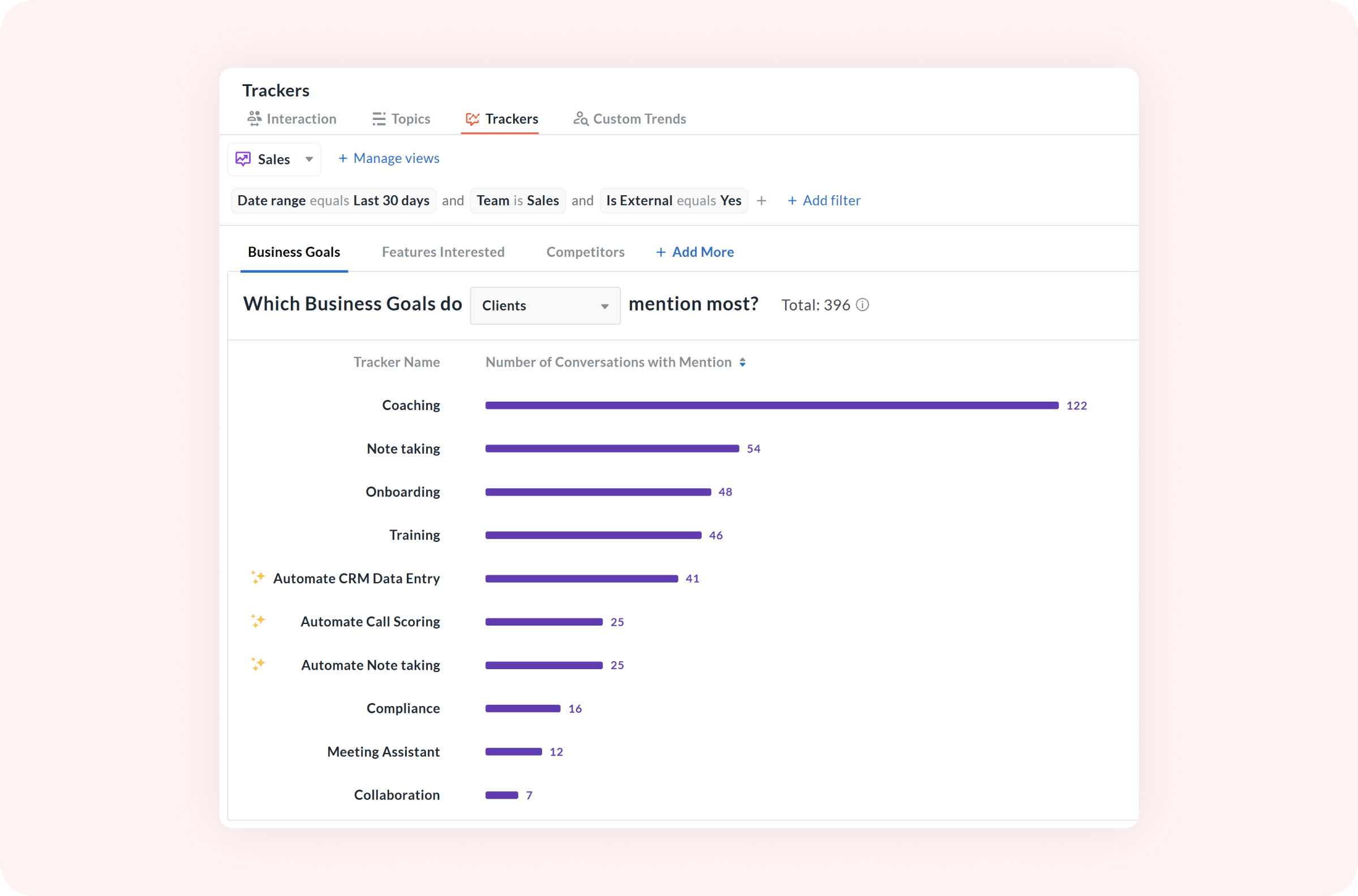This screenshot has width=1358, height=896.
Task: Toggle sort on Number of Conversations column
Action: pos(742,362)
